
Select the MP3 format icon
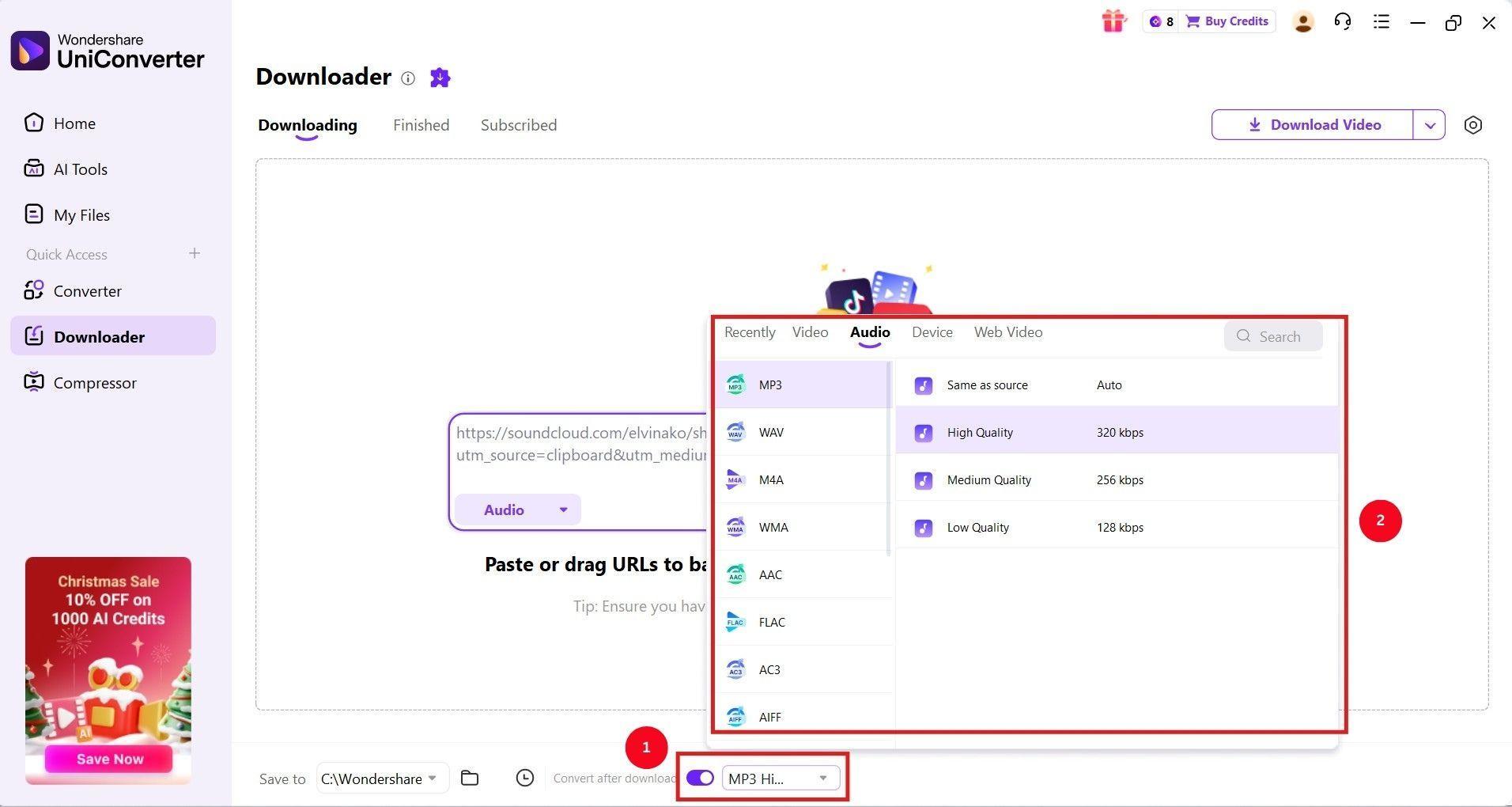click(735, 385)
